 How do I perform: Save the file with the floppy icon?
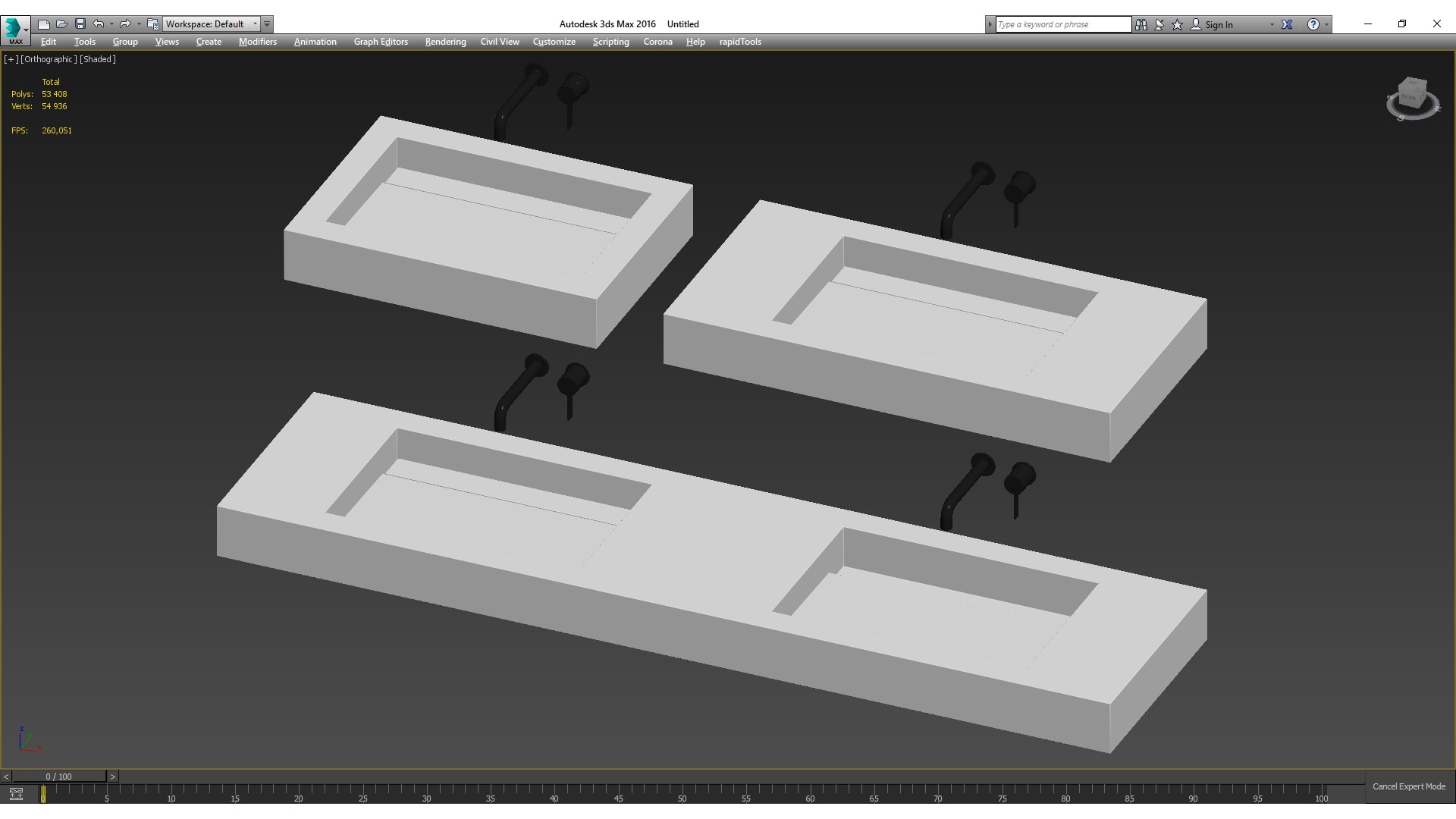tap(80, 24)
